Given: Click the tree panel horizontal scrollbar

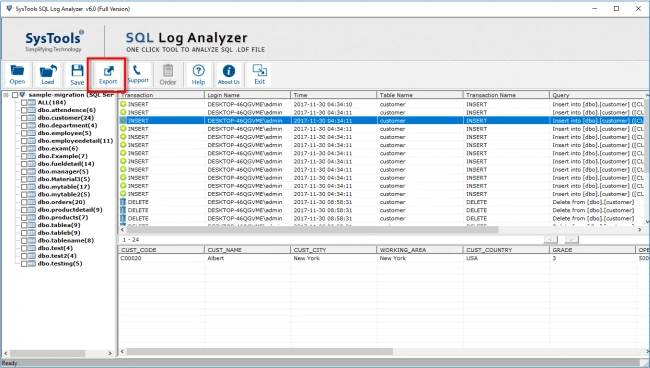Looking at the screenshot, I should coord(48,353).
